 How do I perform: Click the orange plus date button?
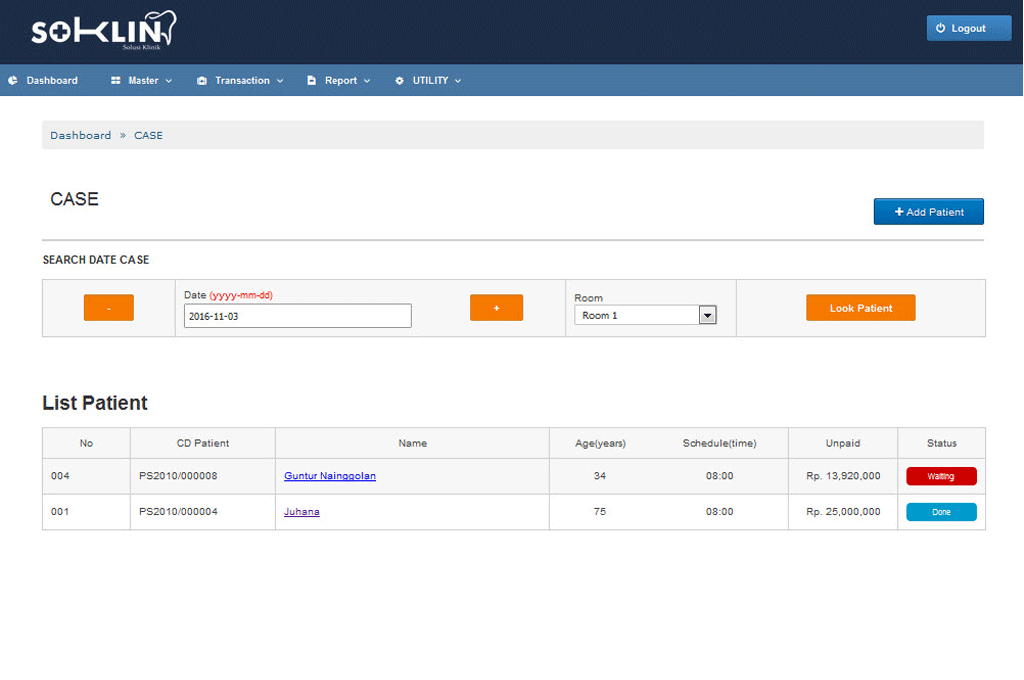pos(496,308)
